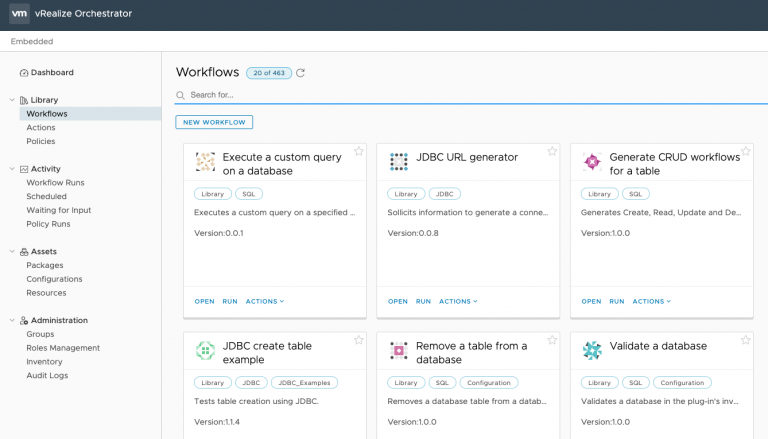Favorite Generate CRUD workflows for a table
This screenshot has width=768, height=439.
pyautogui.click(x=745, y=151)
